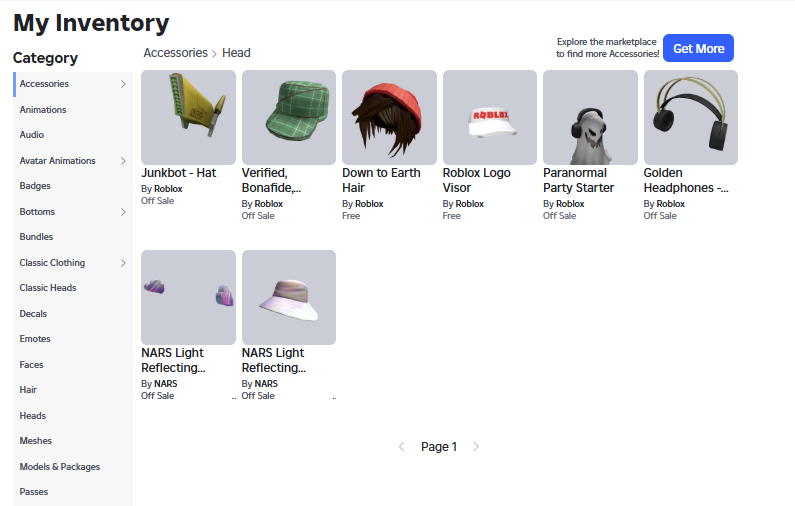The height and width of the screenshot is (506, 795).
Task: Expand the Classic Clothing chevron
Action: (123, 263)
